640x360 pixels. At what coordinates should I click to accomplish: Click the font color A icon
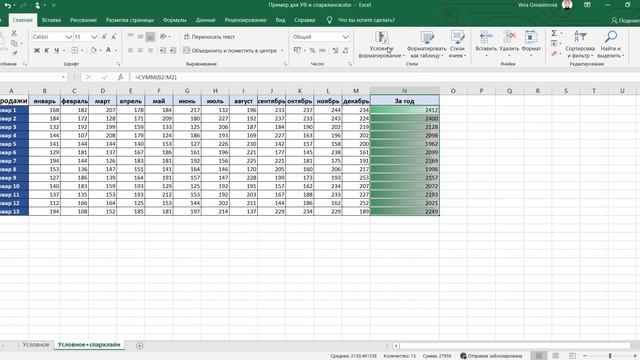coord(108,50)
